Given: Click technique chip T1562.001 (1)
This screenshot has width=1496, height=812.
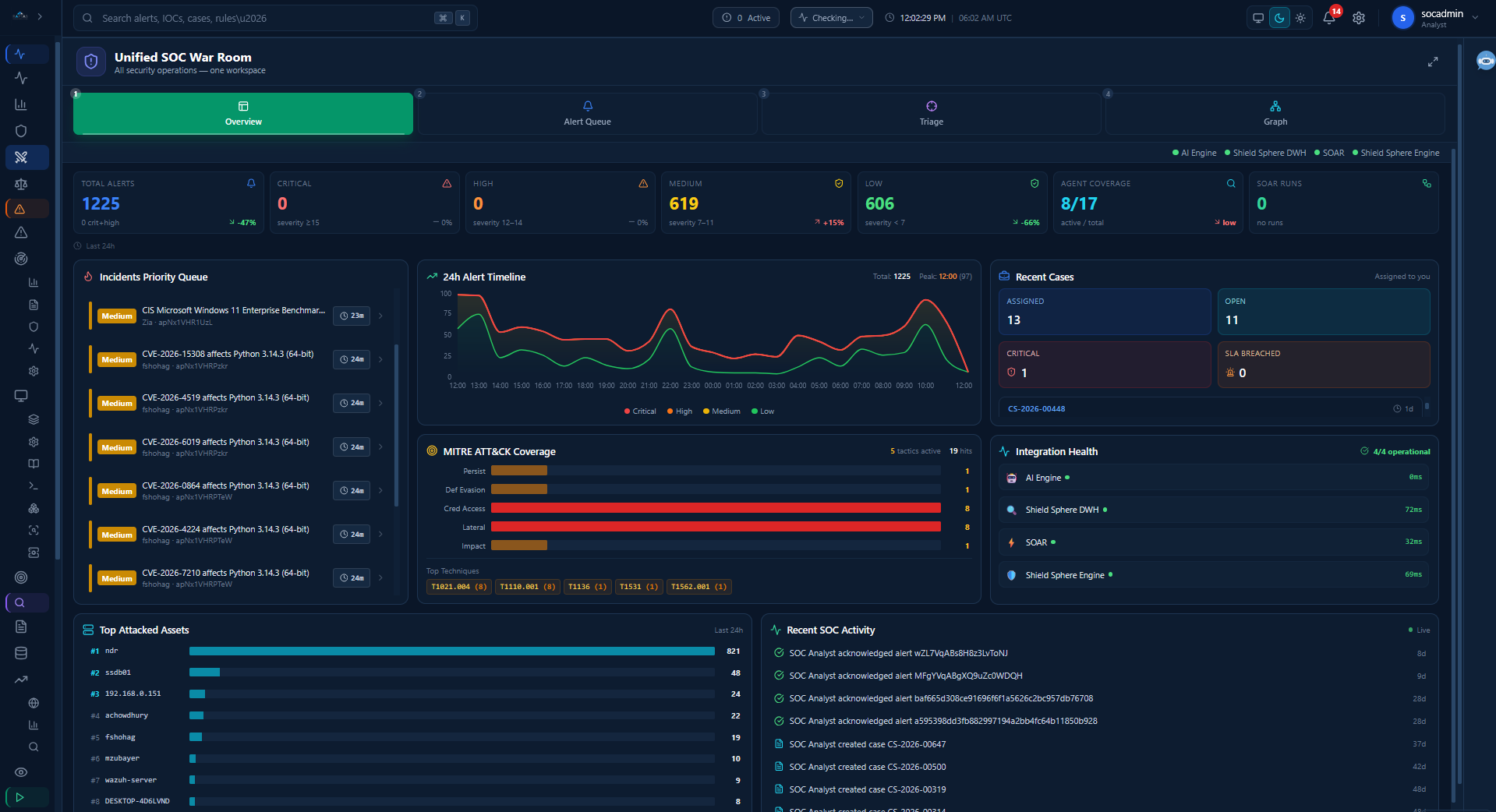Looking at the screenshot, I should (x=698, y=587).
